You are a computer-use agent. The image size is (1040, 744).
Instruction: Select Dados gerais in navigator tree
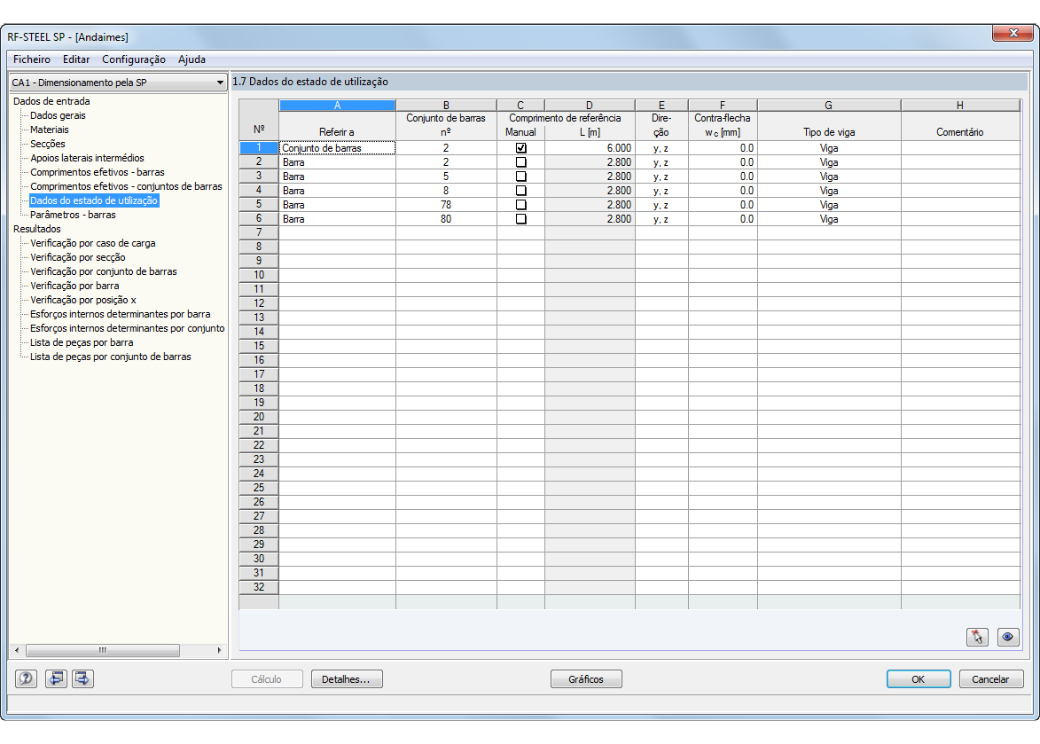(x=58, y=115)
